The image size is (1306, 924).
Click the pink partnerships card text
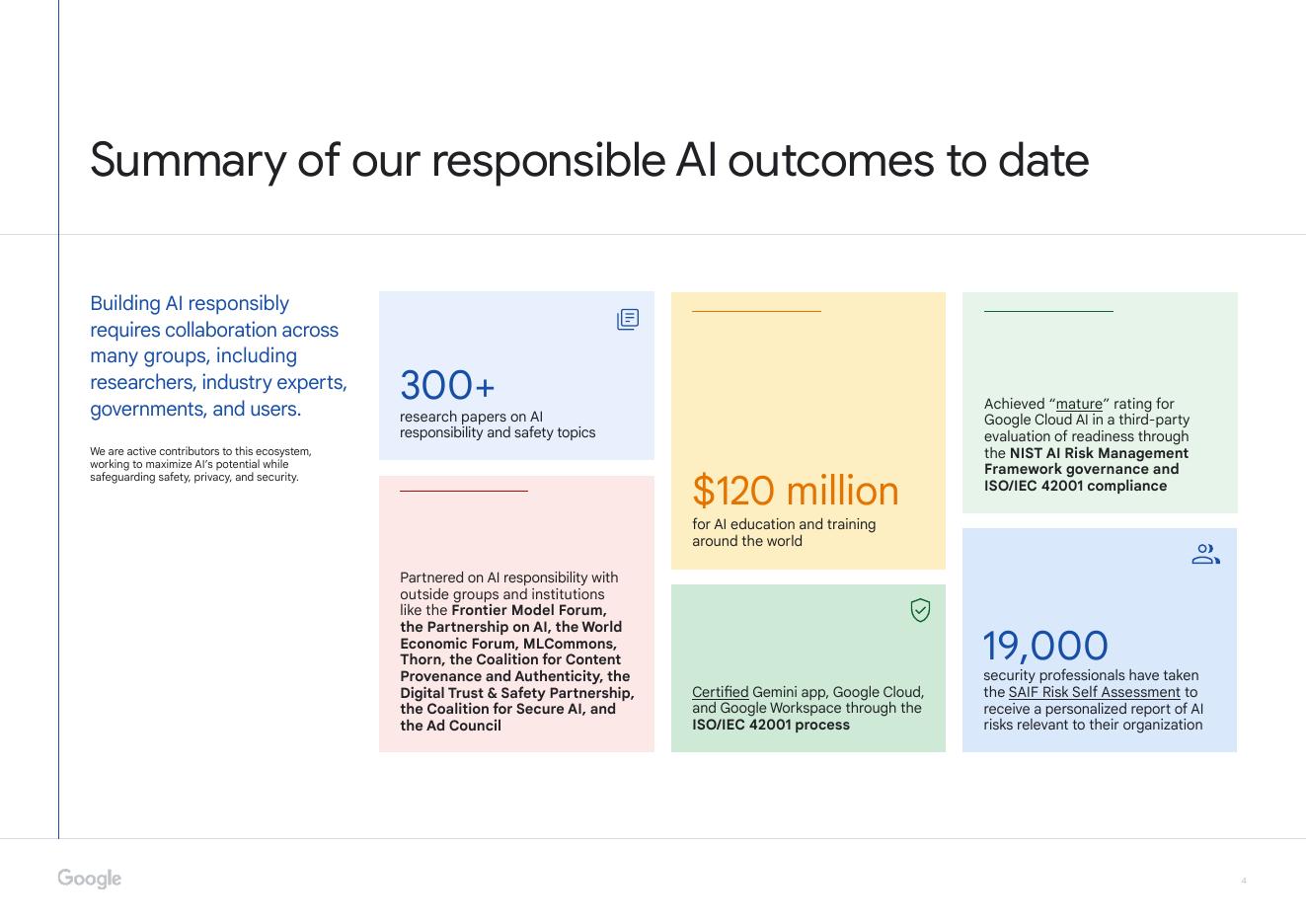(516, 652)
